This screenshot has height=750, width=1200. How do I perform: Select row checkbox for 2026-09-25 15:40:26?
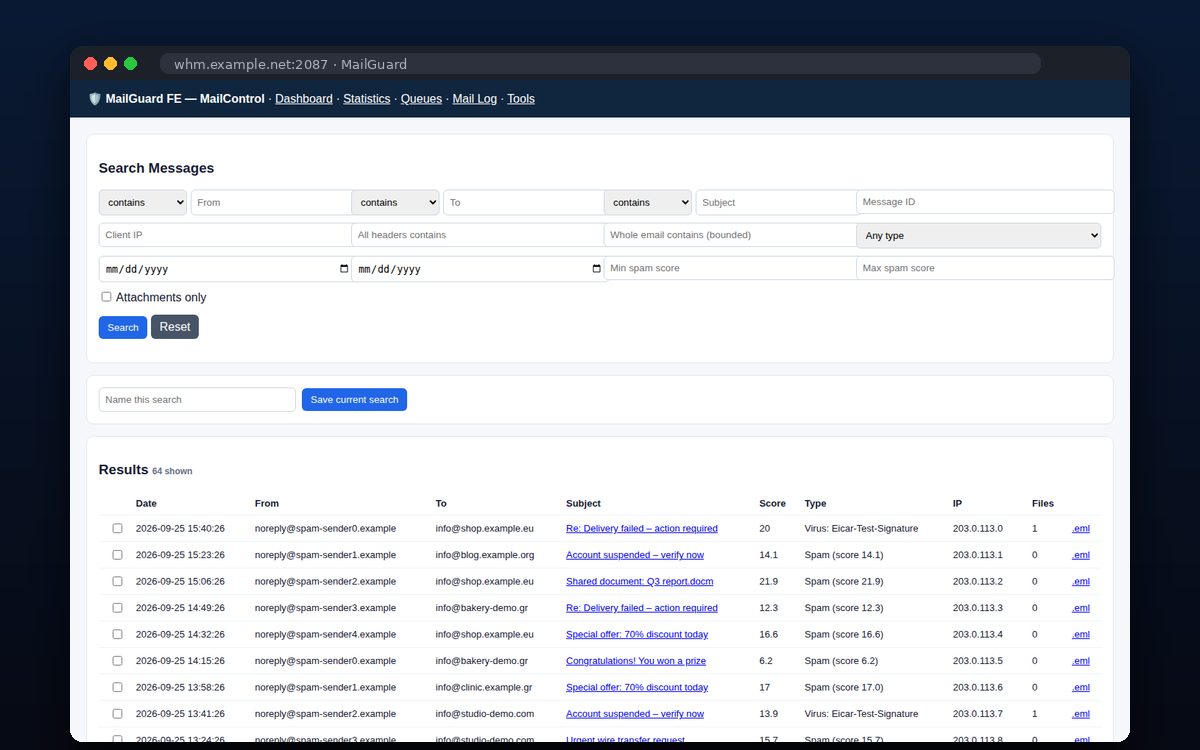pos(117,528)
